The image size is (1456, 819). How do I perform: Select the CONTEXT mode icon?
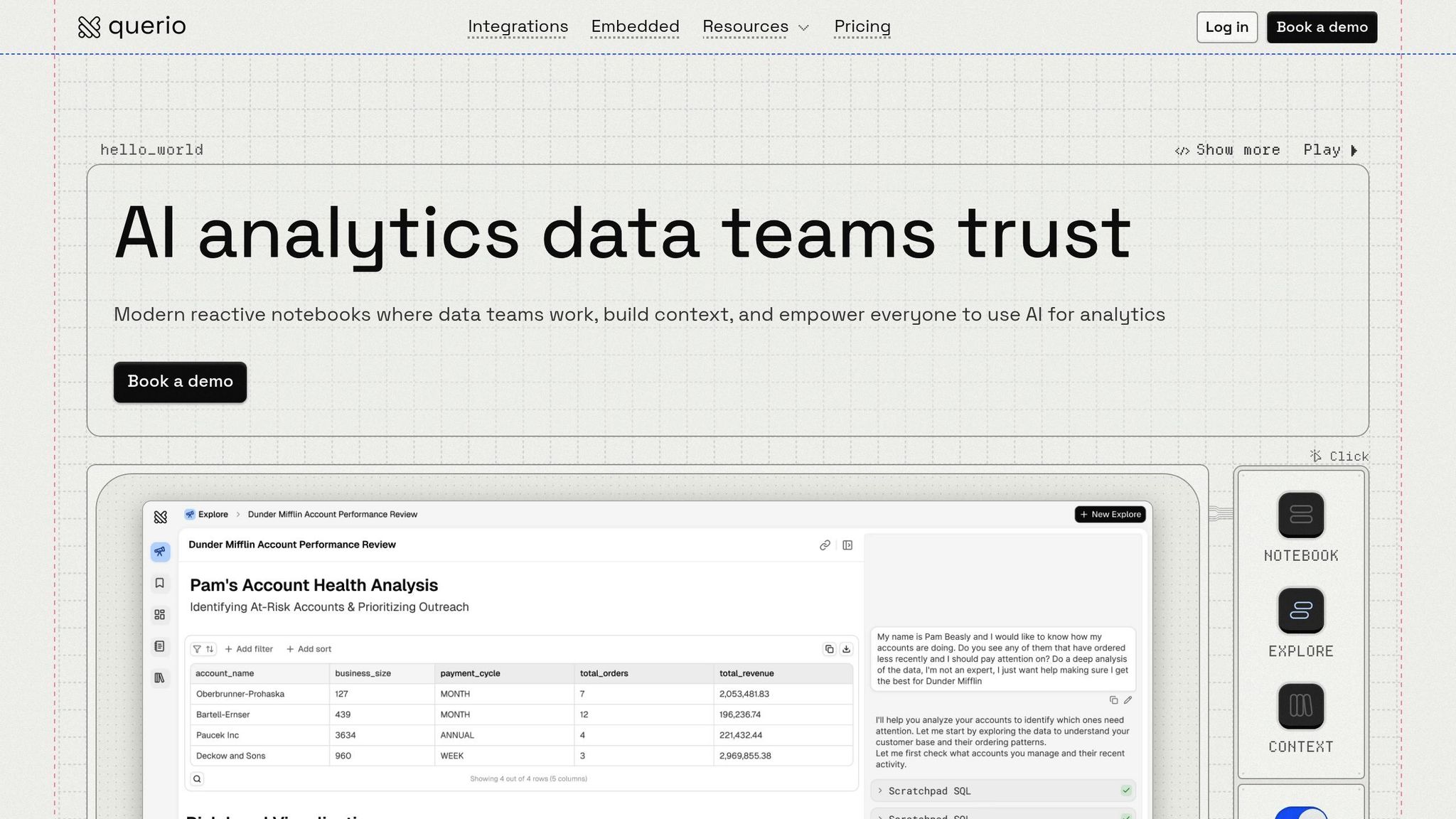(x=1300, y=706)
